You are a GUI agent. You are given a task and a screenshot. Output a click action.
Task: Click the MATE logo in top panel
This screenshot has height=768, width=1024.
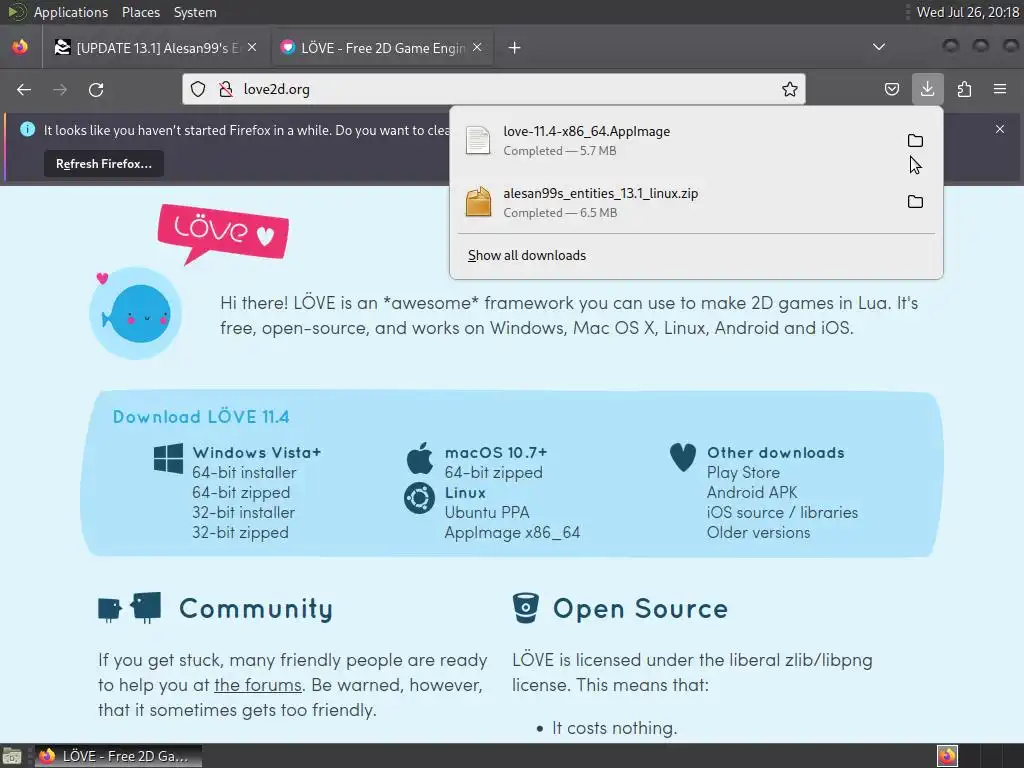pyautogui.click(x=16, y=12)
